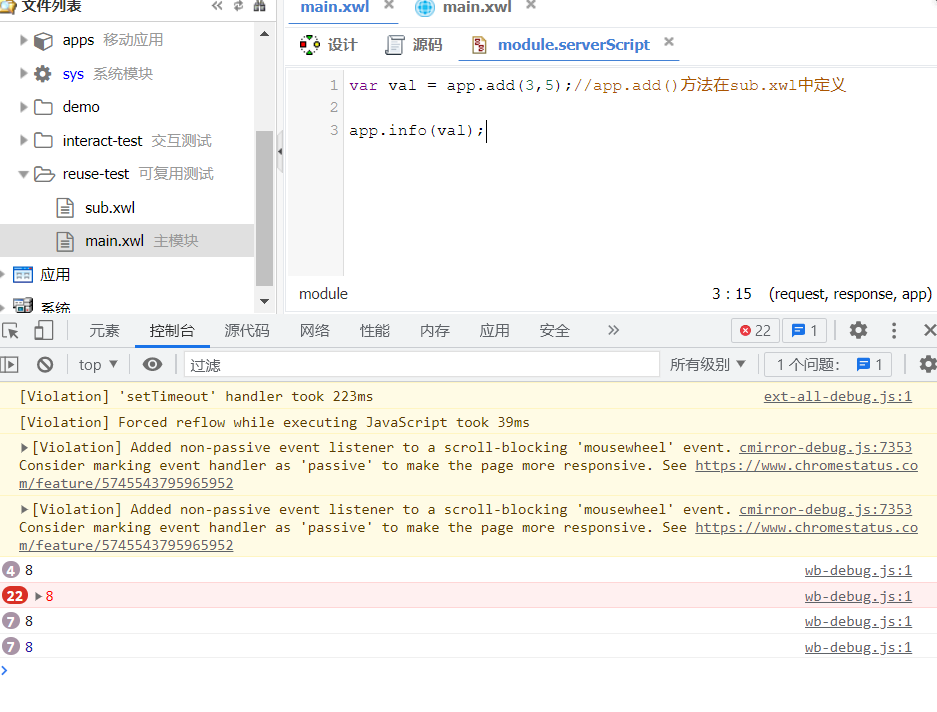Open the sub.xwl file

pos(110,207)
